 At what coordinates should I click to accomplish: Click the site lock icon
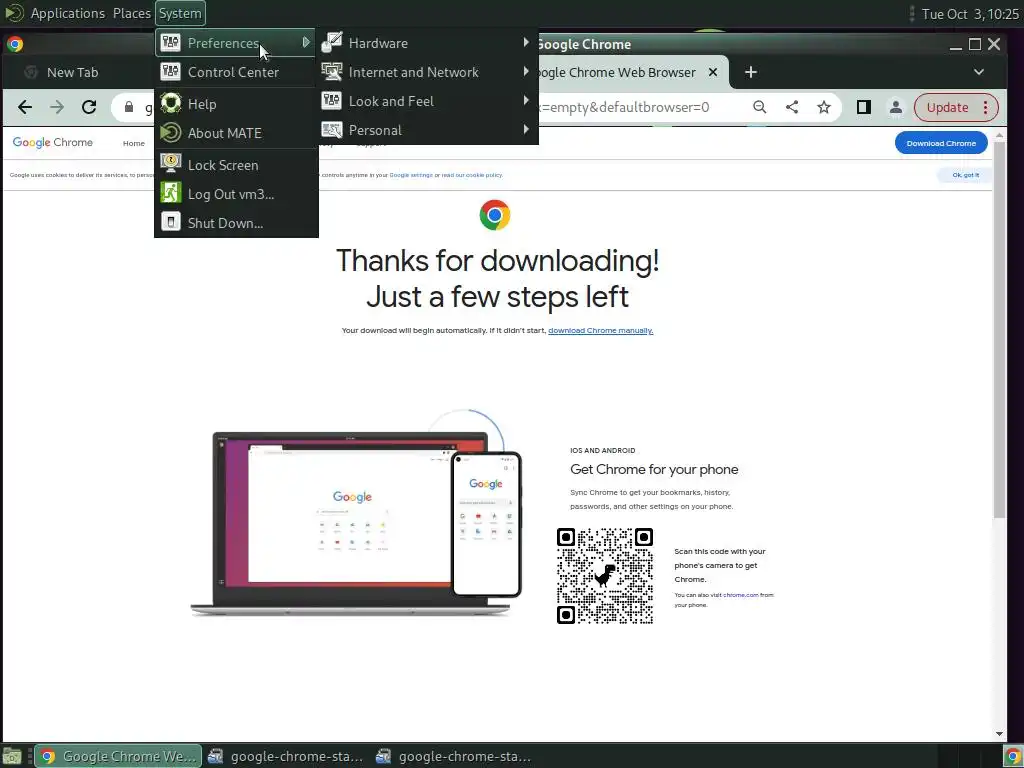[129, 107]
